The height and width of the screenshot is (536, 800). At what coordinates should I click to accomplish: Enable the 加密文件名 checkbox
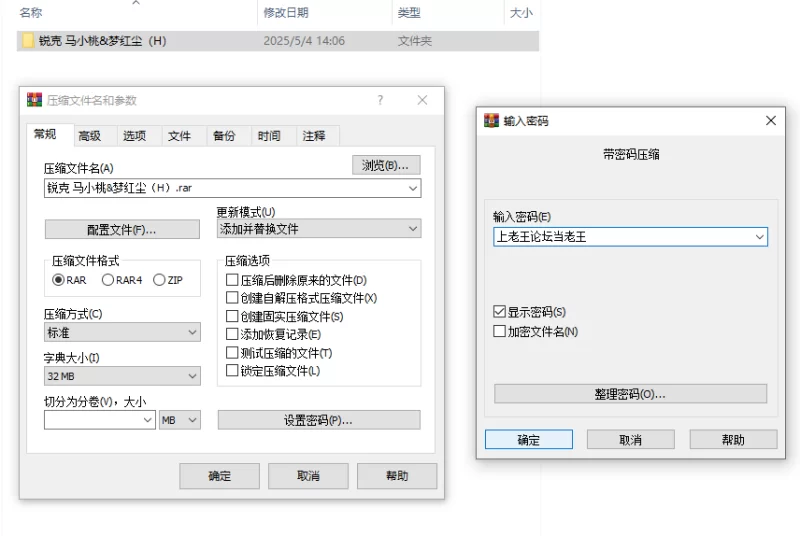pos(500,331)
